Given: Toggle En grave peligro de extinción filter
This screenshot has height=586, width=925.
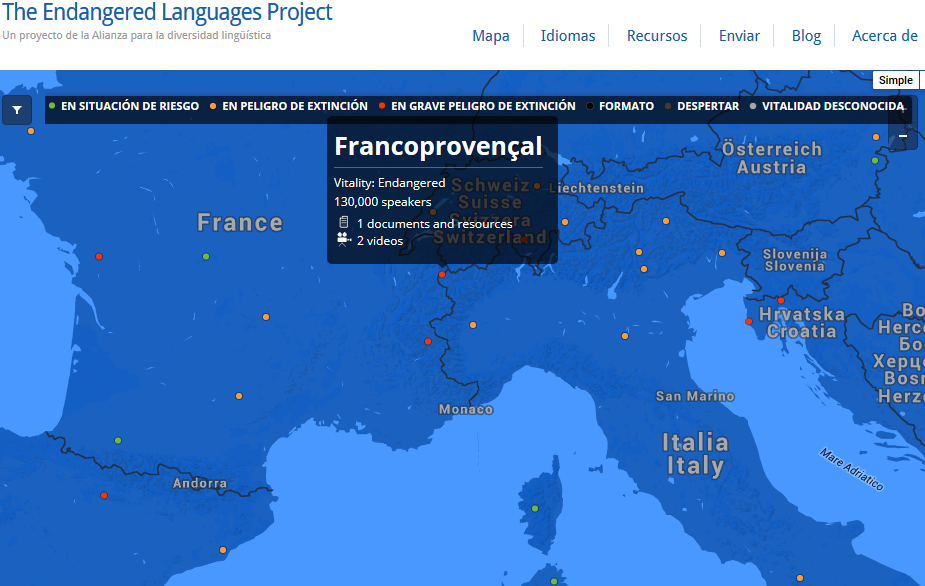Looking at the screenshot, I should pos(477,106).
